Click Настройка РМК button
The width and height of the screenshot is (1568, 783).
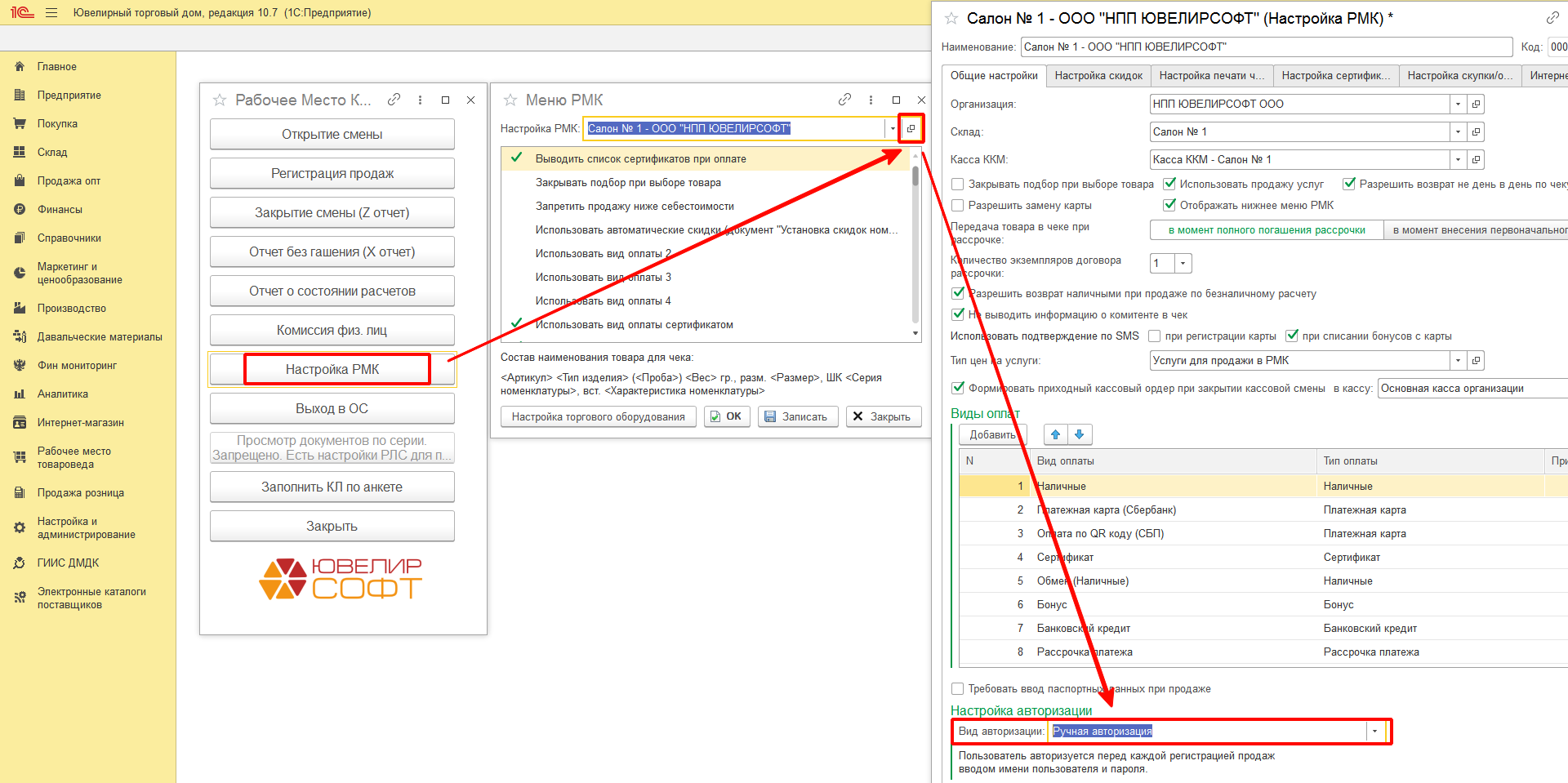332,370
